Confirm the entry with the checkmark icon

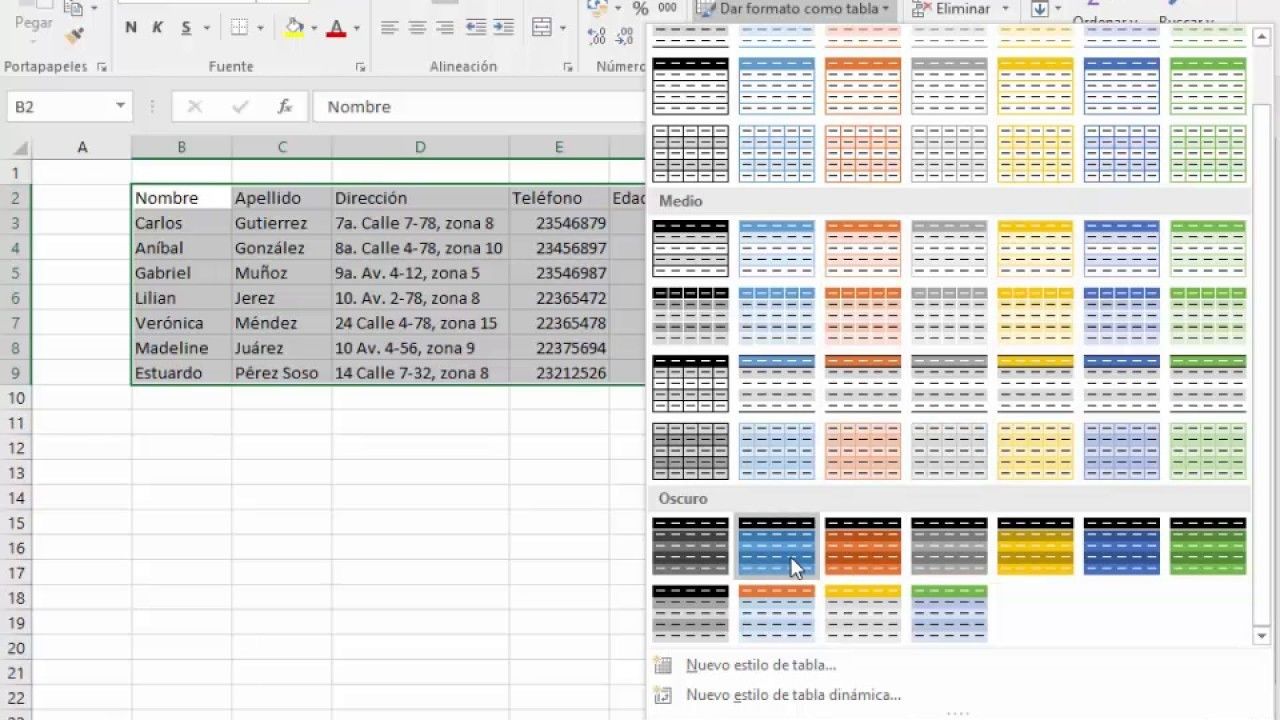click(240, 106)
